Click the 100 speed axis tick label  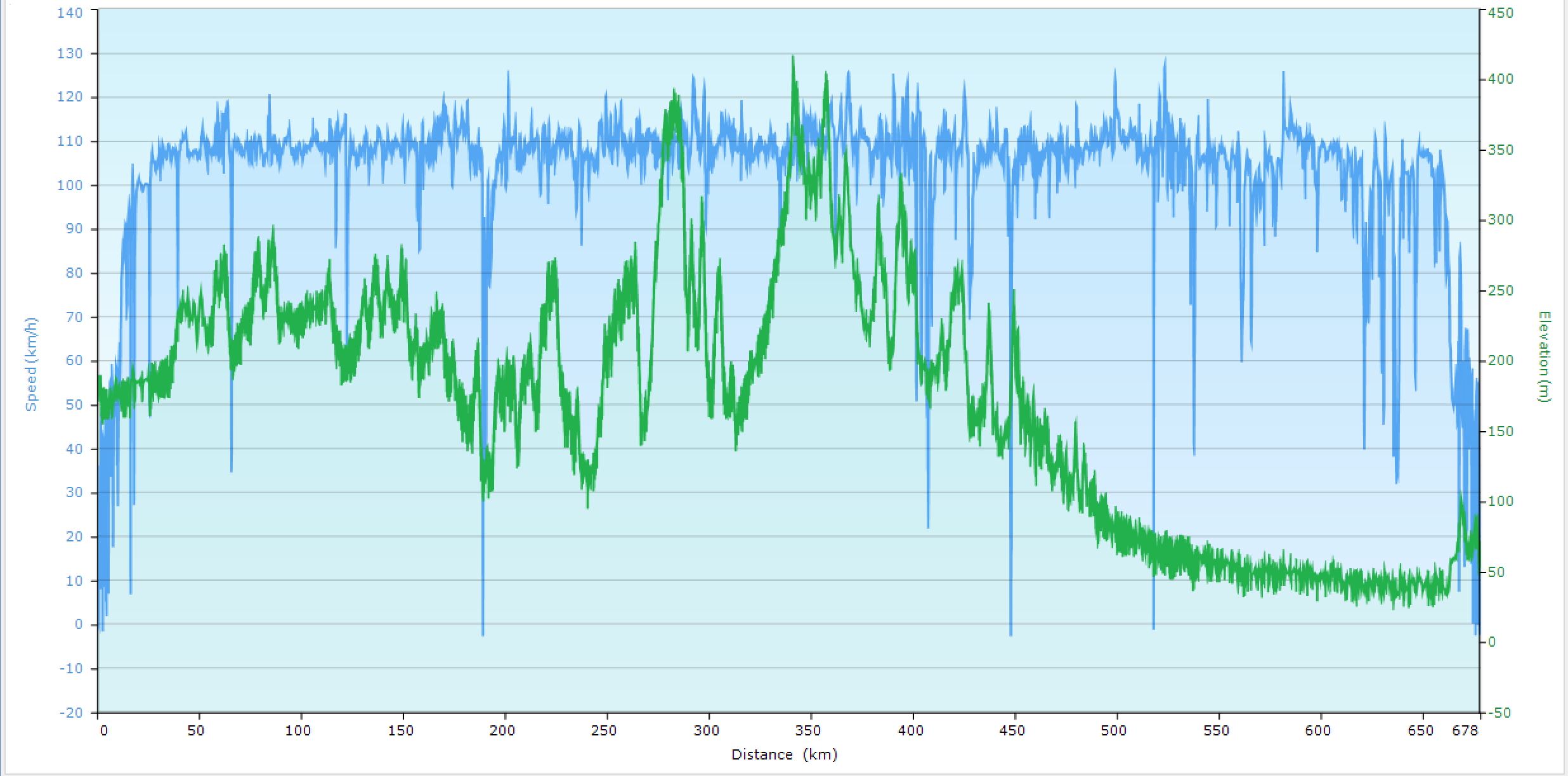pos(69,185)
